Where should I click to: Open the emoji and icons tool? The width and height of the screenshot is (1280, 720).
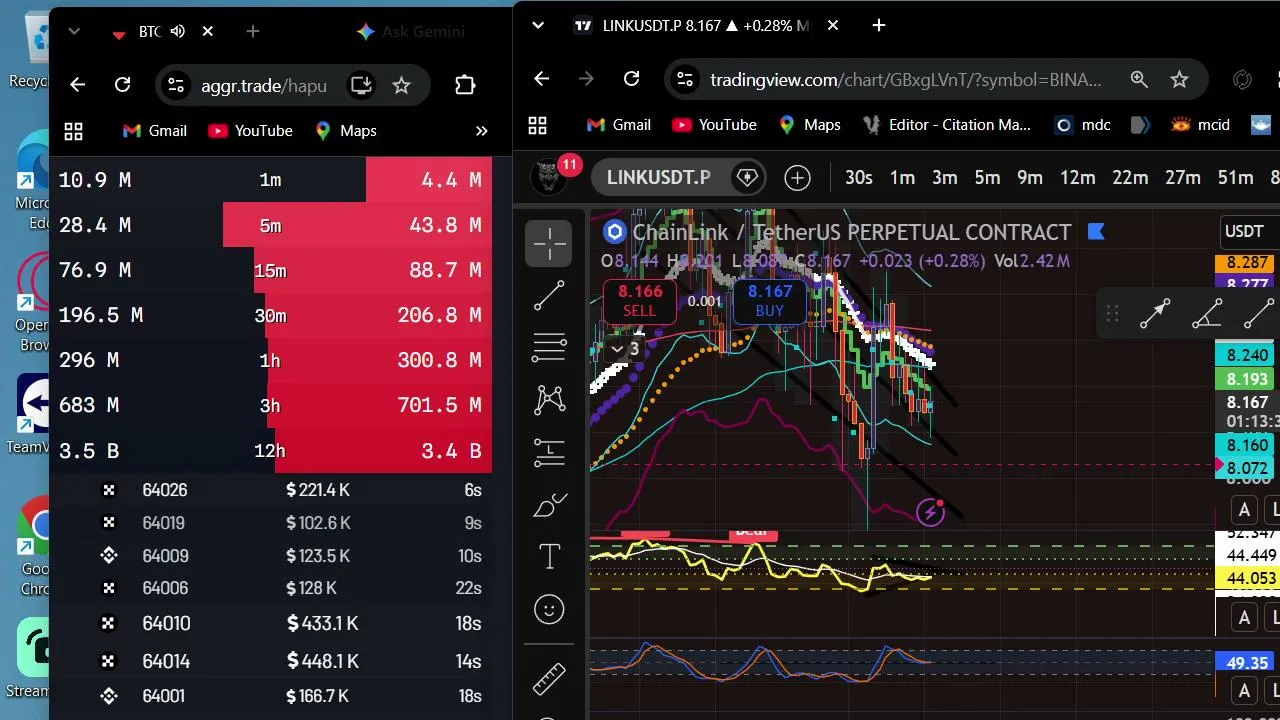[x=549, y=609]
